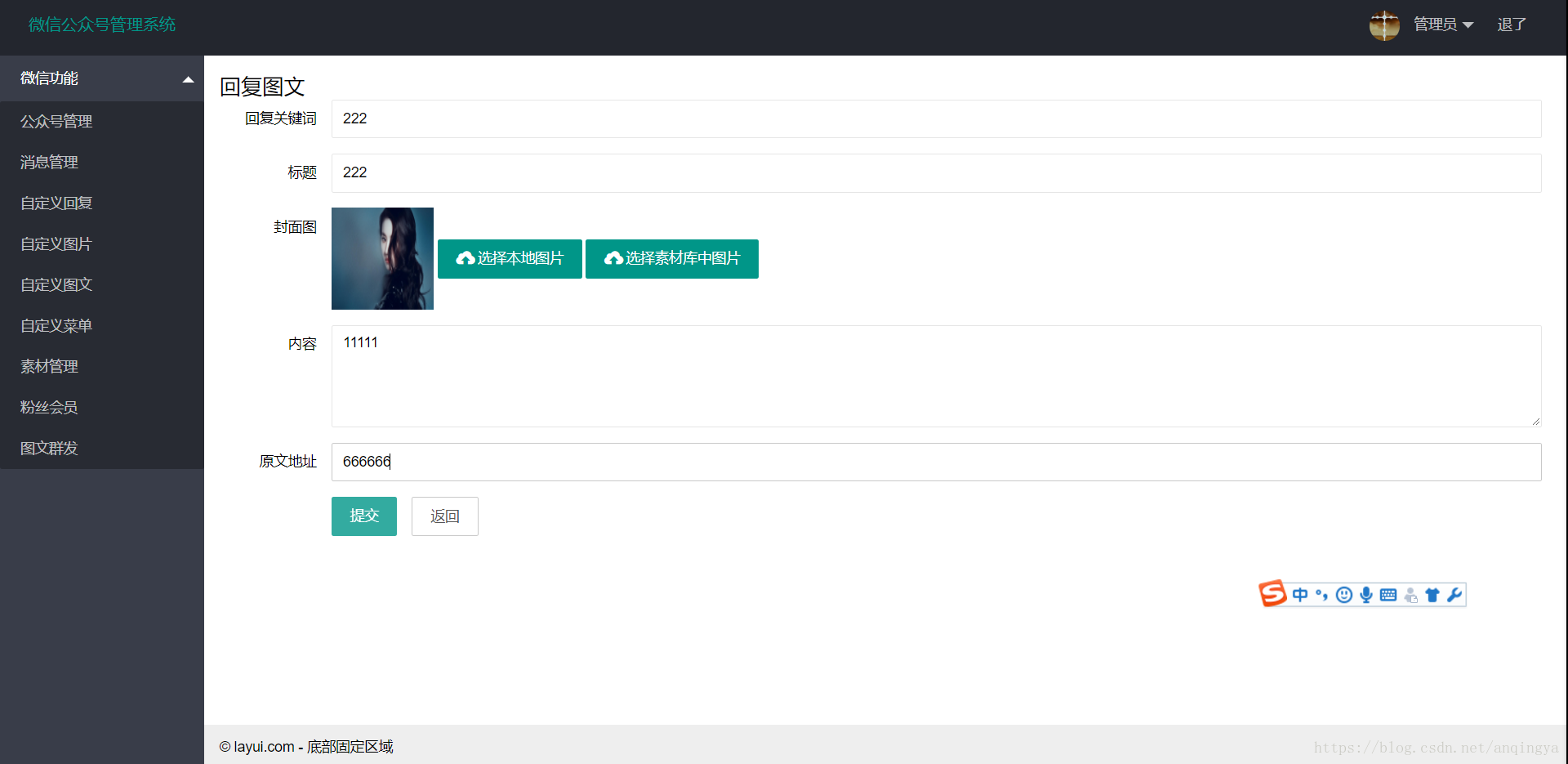This screenshot has width=1568, height=764.
Task: Click the 回复关键词 label
Action: pos(280,118)
